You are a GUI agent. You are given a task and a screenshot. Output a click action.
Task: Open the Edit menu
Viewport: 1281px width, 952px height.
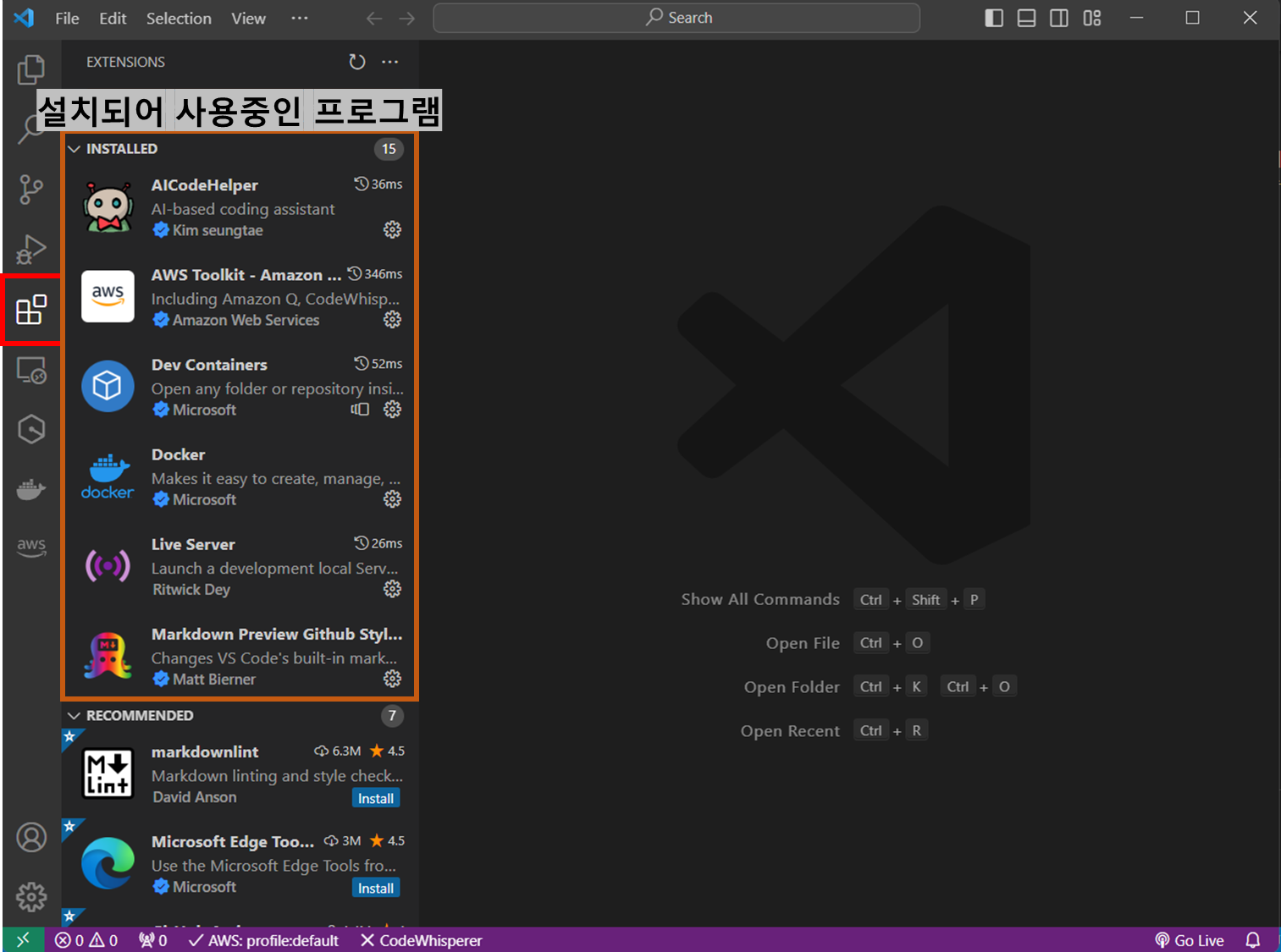(x=113, y=18)
